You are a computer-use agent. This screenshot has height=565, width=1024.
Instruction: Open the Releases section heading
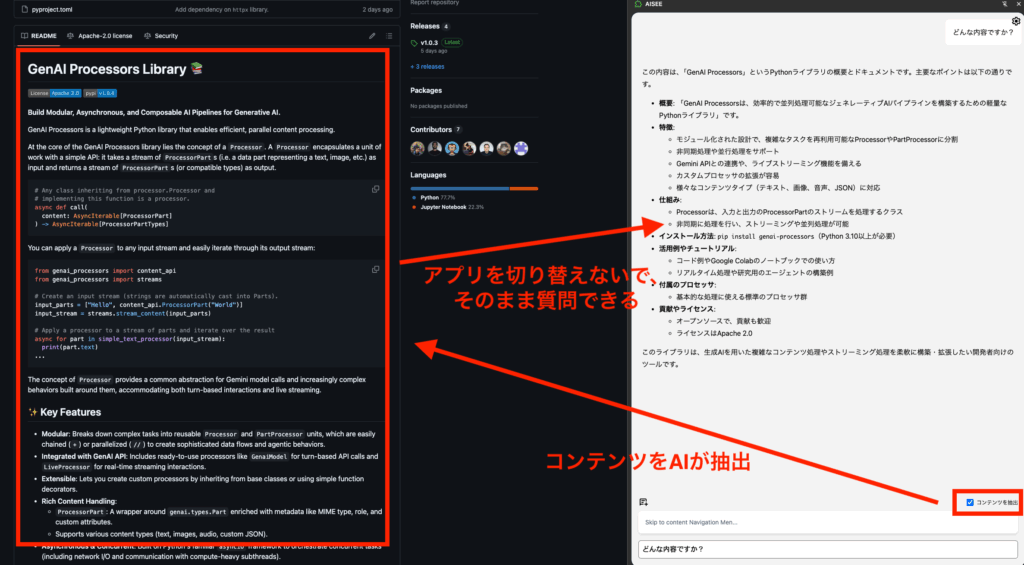click(x=424, y=26)
